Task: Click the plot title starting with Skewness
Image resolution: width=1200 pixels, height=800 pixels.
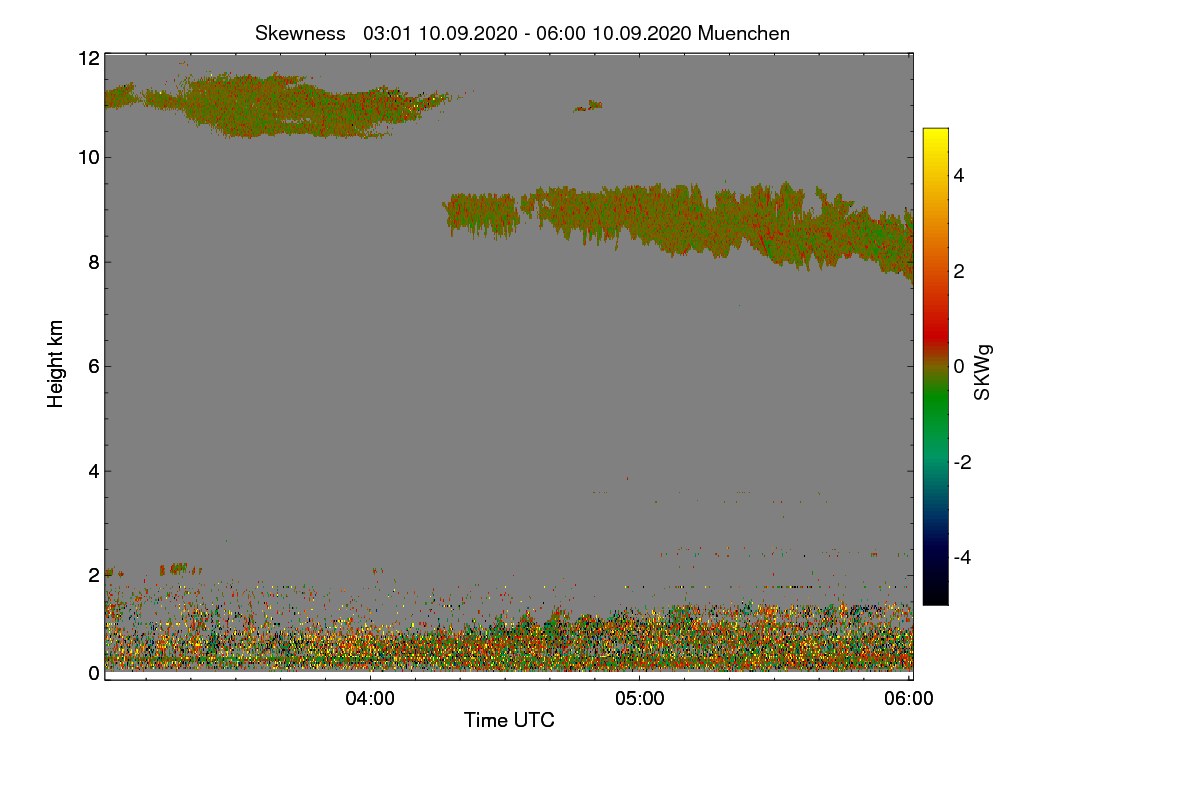Action: 522,33
